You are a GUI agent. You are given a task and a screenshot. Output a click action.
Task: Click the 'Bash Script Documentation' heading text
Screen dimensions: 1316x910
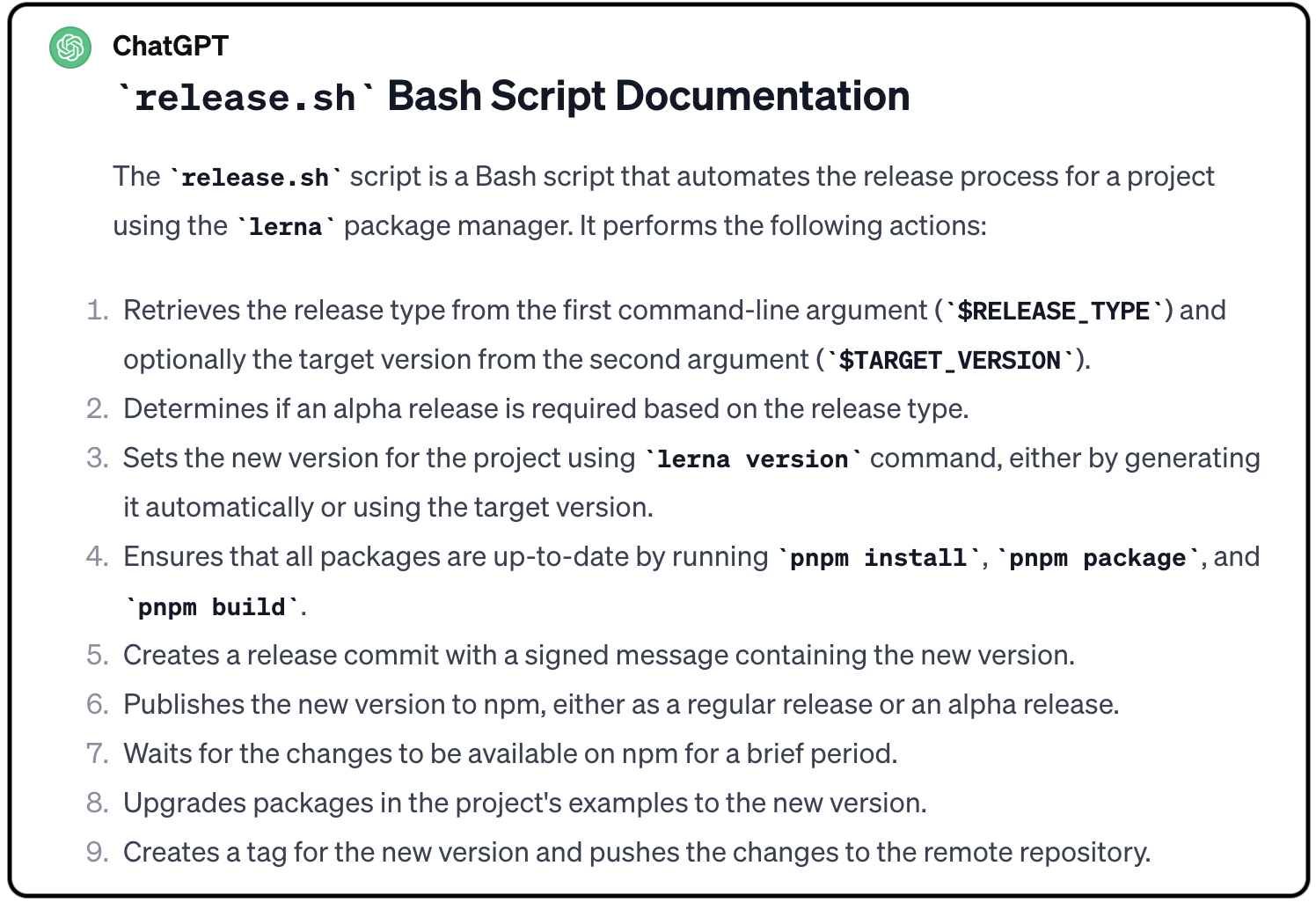point(648,96)
